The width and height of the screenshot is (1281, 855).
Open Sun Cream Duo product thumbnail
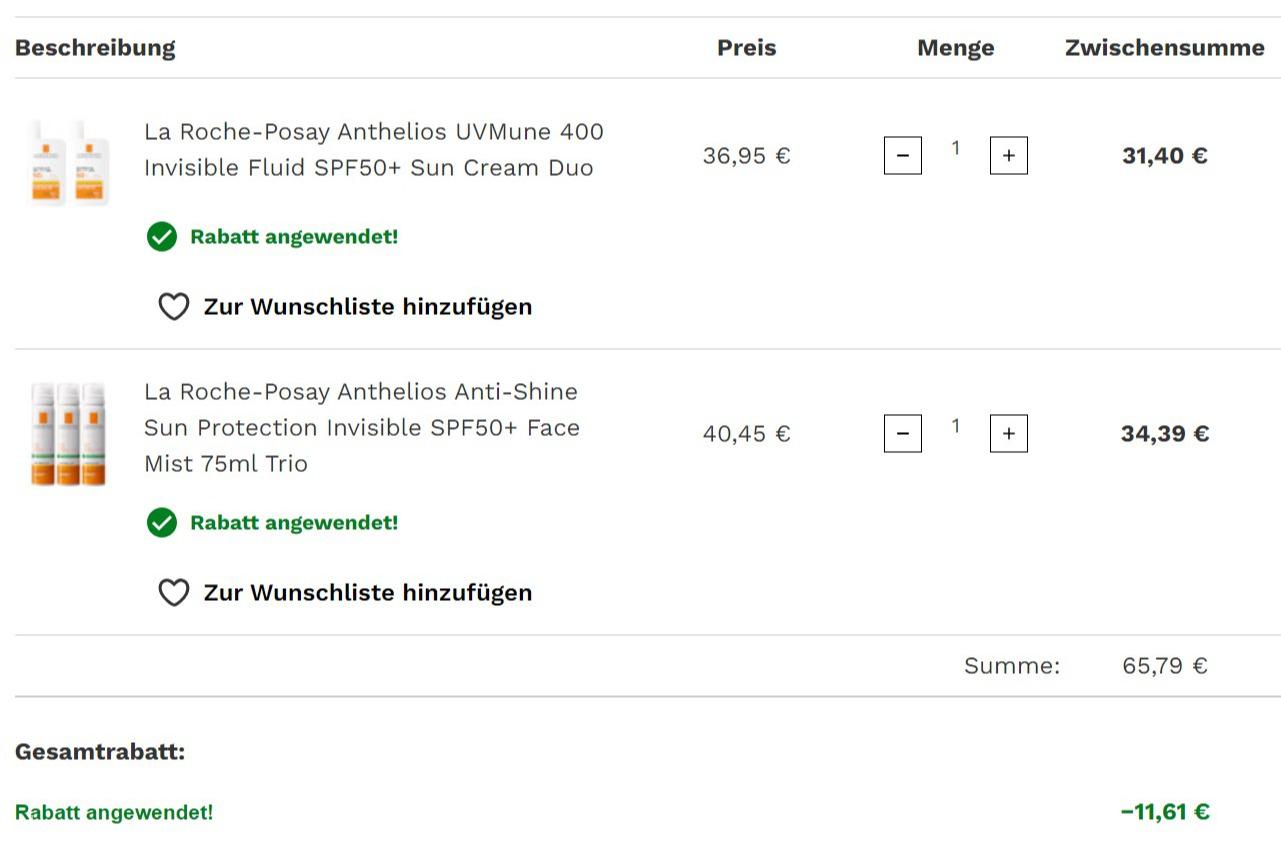(69, 162)
